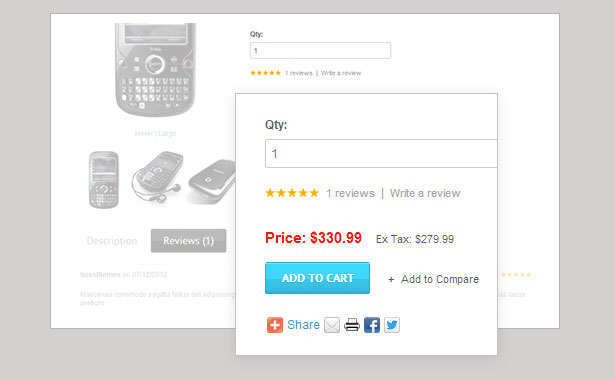
Task: Click the ADD TO CART button
Action: pos(317,278)
